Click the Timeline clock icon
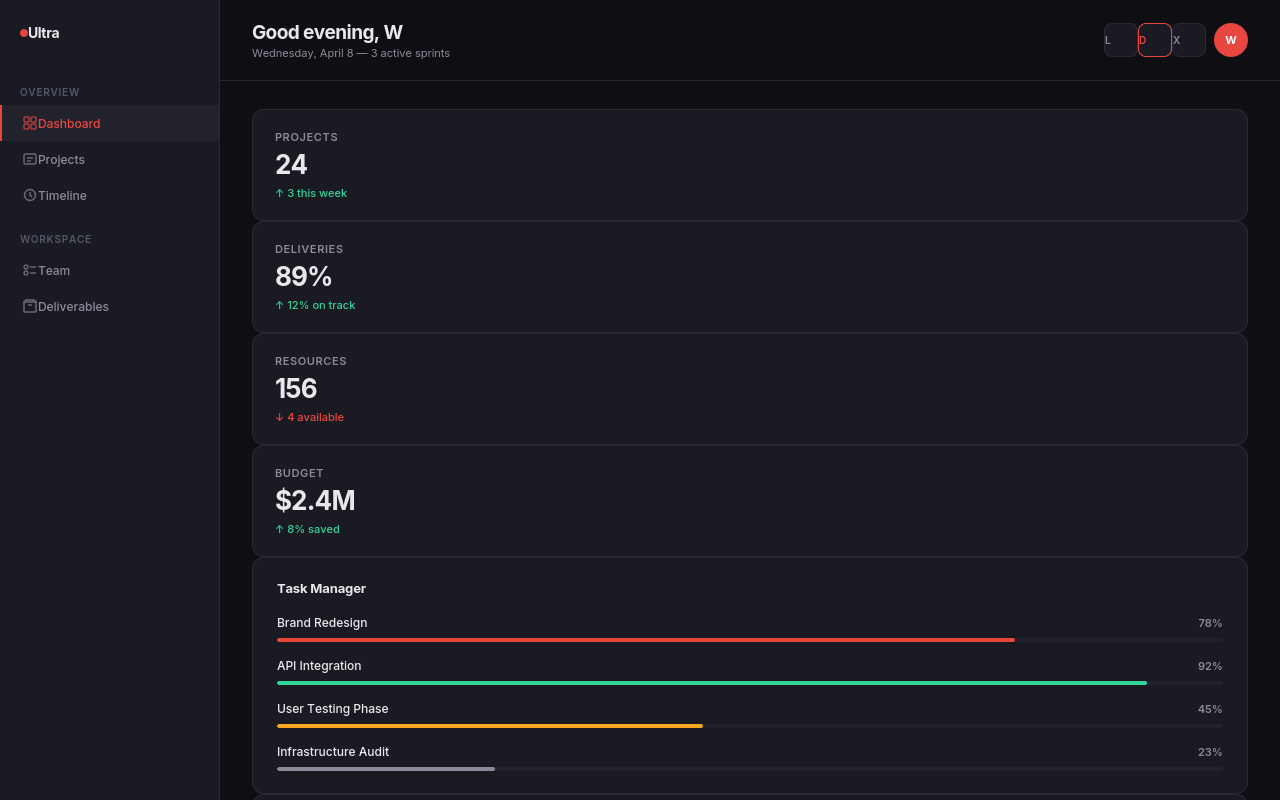Image resolution: width=1280 pixels, height=800 pixels. coord(30,195)
